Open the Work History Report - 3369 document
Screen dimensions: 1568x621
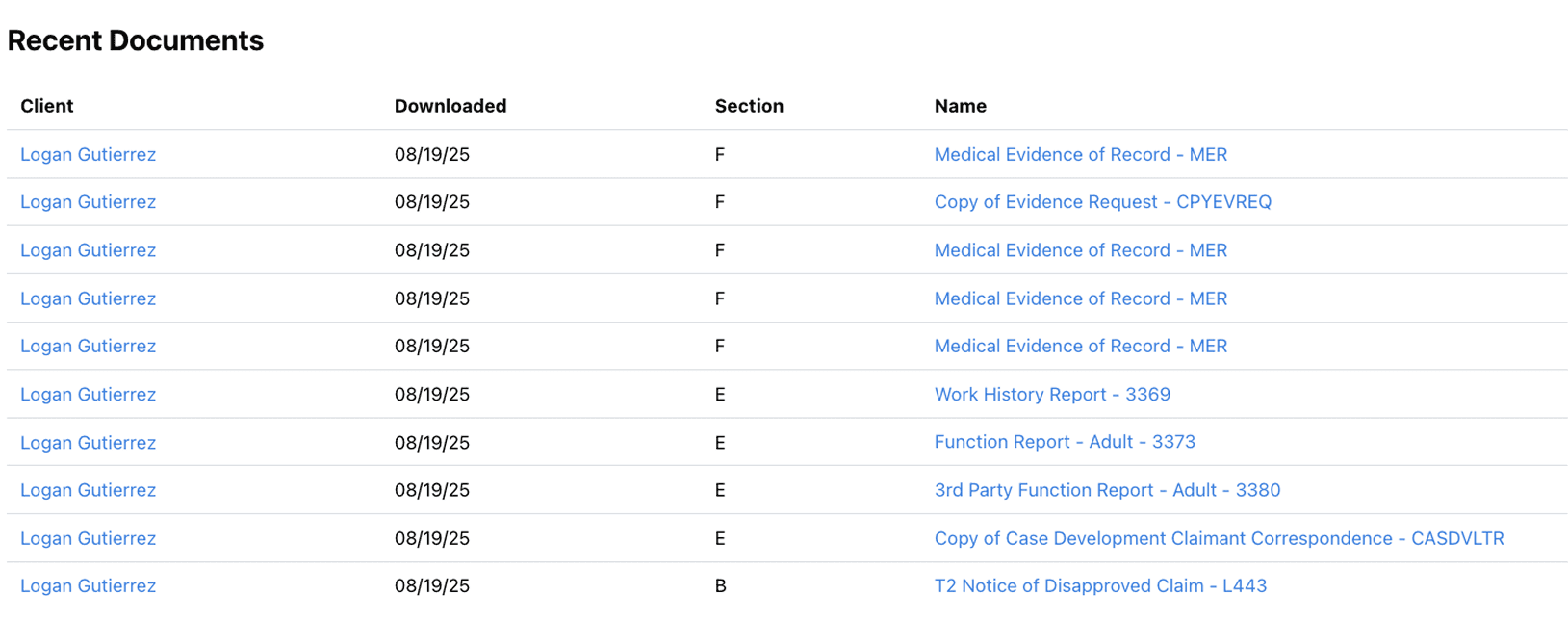coord(1052,395)
